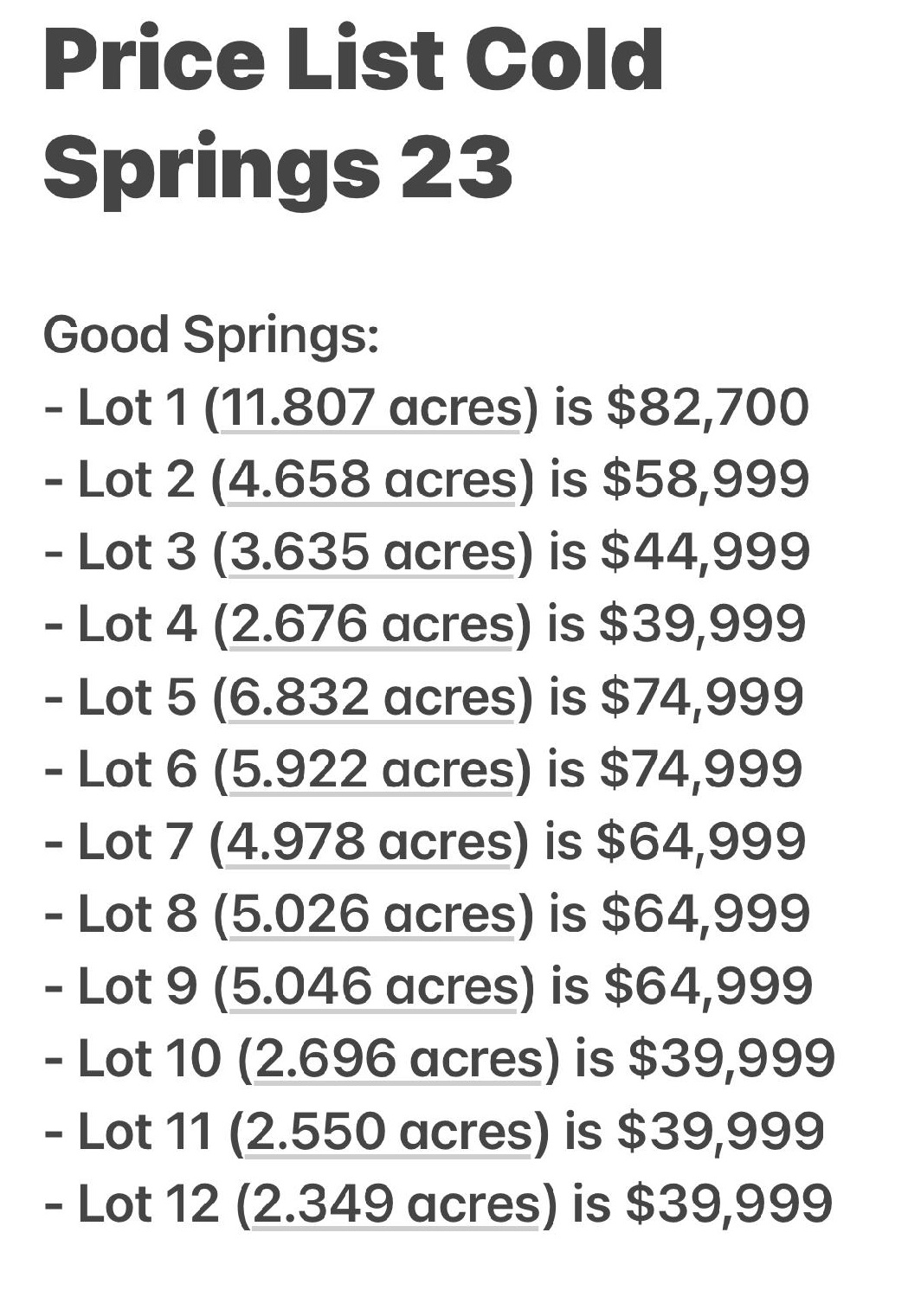Open the underlined 2.550 acres link

(x=390, y=1131)
